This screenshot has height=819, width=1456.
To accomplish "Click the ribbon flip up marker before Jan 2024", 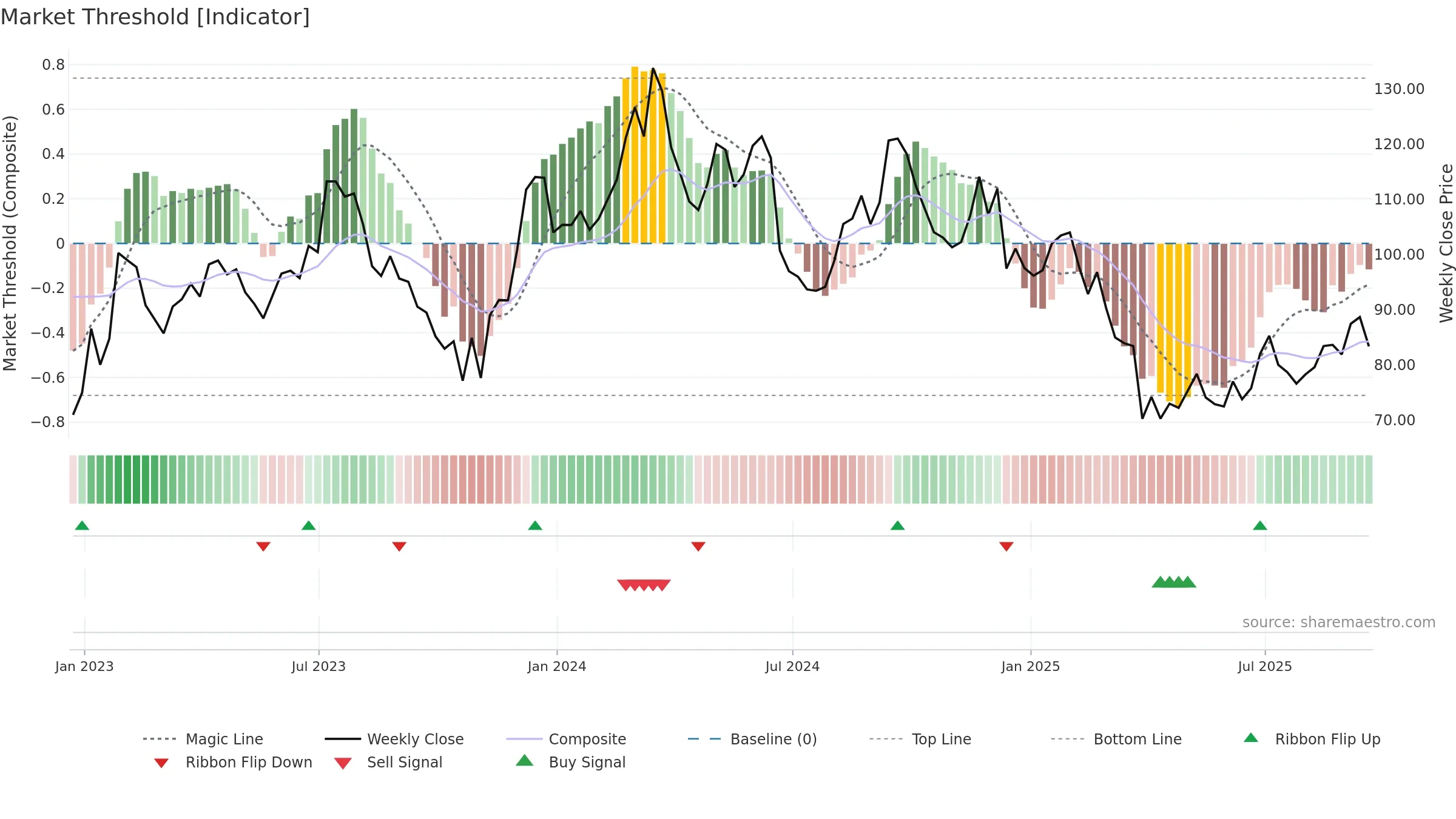I will point(535,525).
